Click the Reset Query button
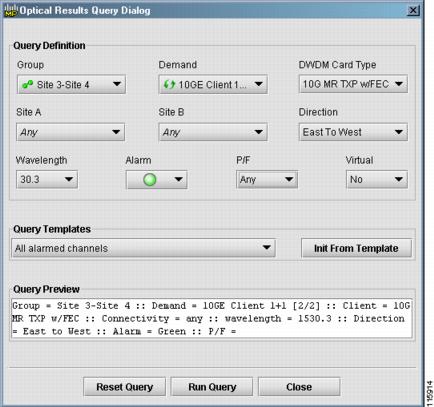 click(x=124, y=387)
